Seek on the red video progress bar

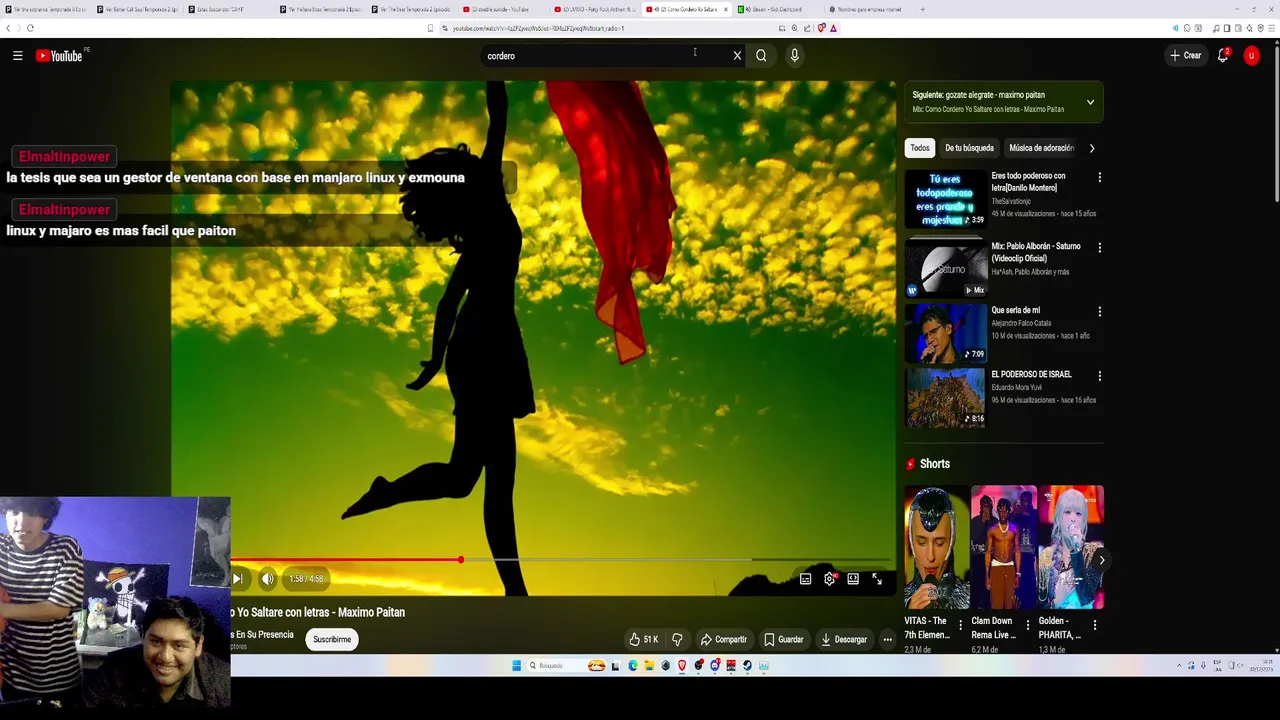(x=346, y=560)
